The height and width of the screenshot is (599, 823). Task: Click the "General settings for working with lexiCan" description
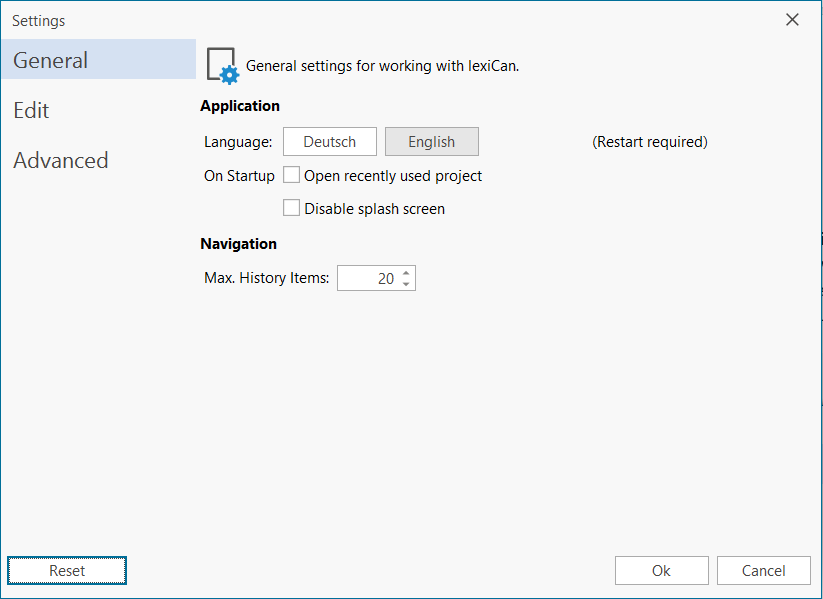383,66
